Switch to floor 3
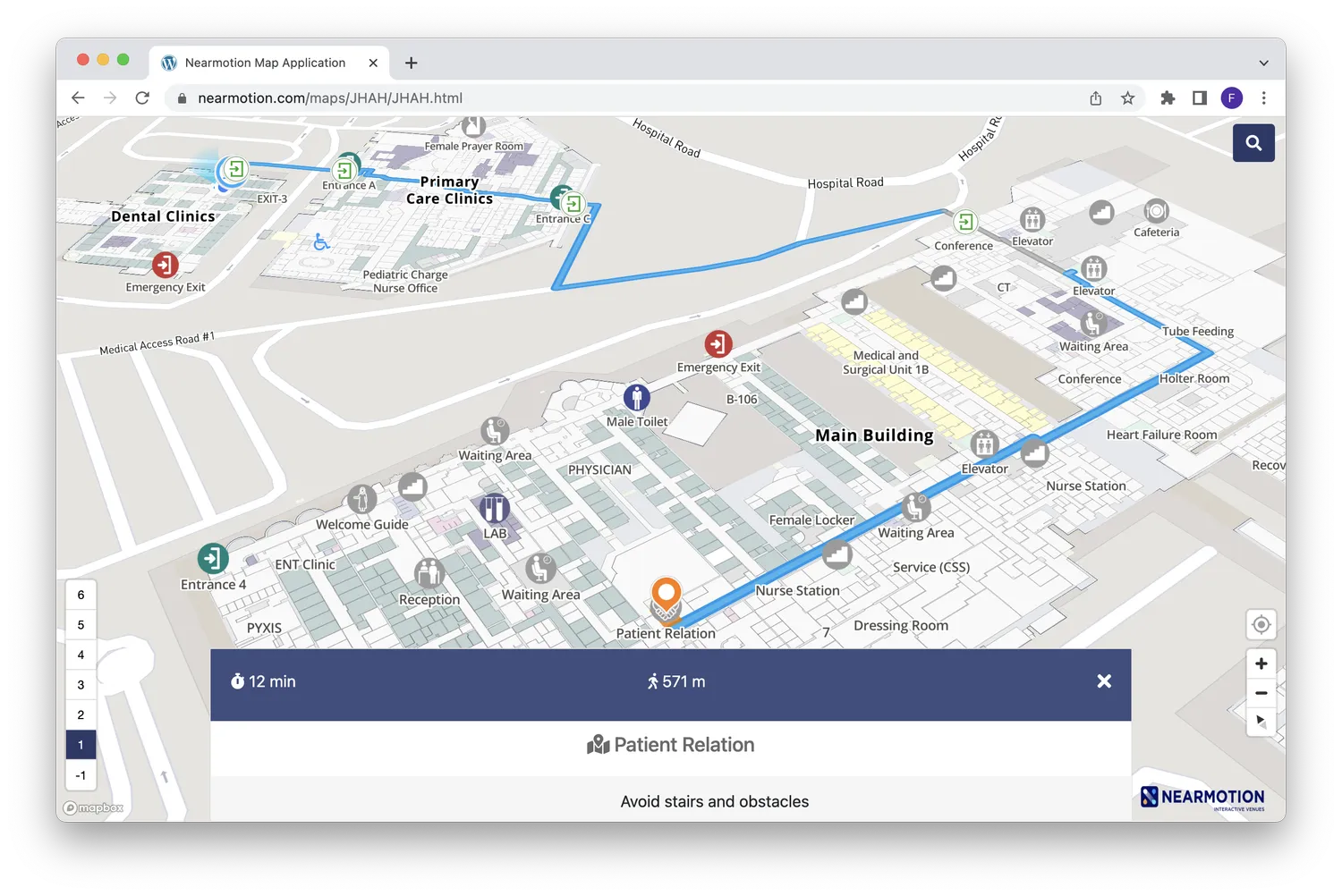 point(81,685)
